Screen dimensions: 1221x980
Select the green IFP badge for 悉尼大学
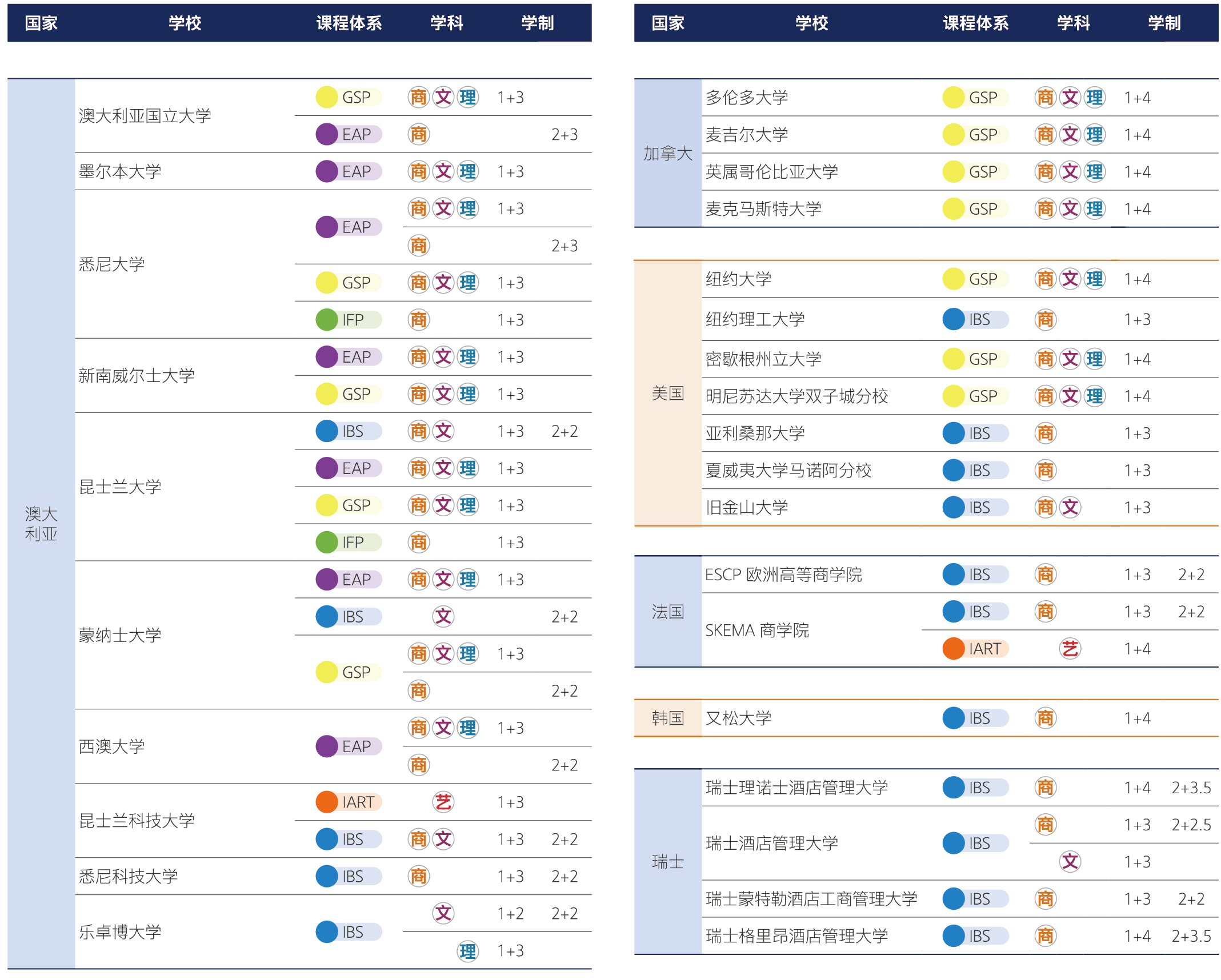click(x=349, y=320)
